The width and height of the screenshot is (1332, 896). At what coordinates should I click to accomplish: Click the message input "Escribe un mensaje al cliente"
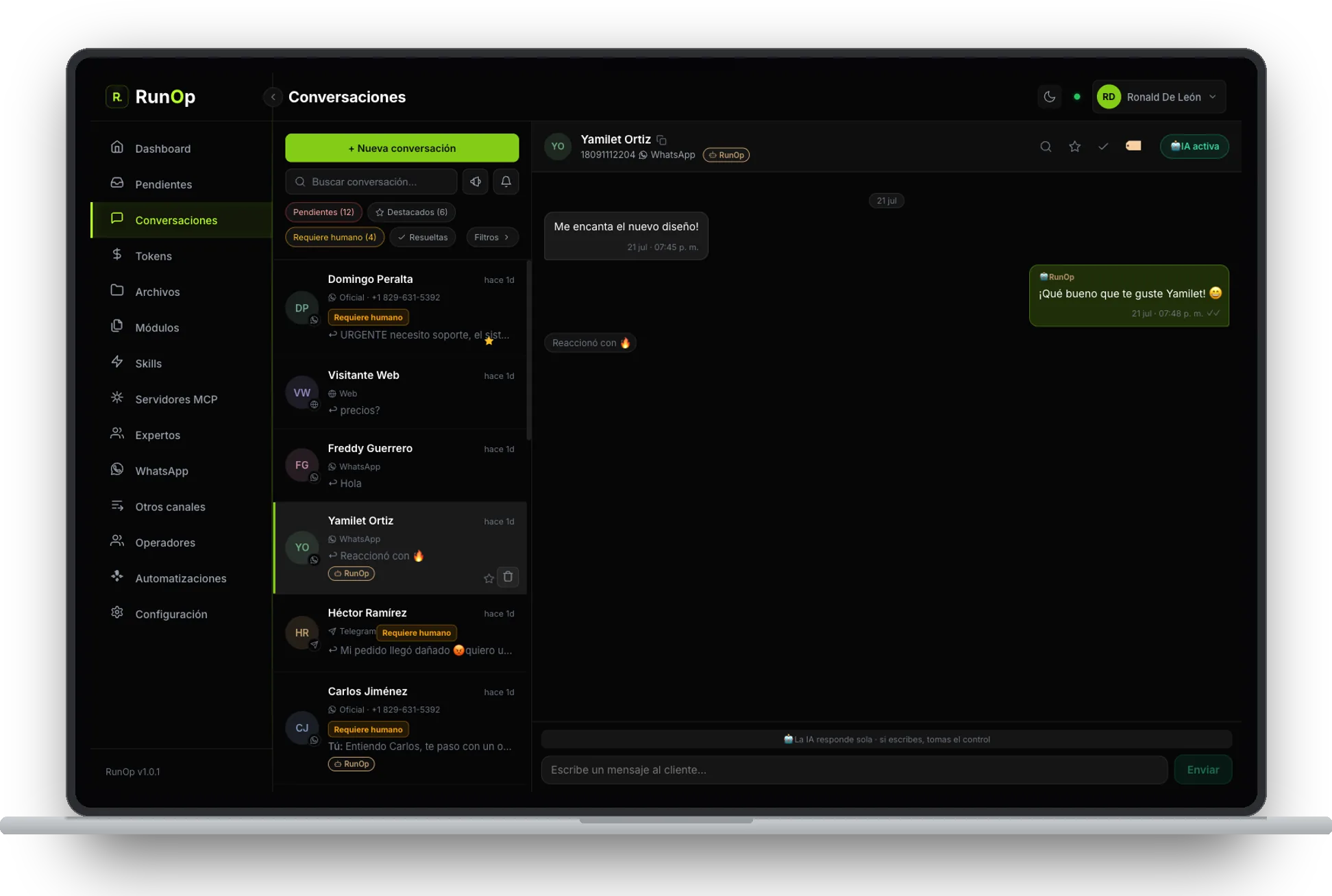coord(854,769)
